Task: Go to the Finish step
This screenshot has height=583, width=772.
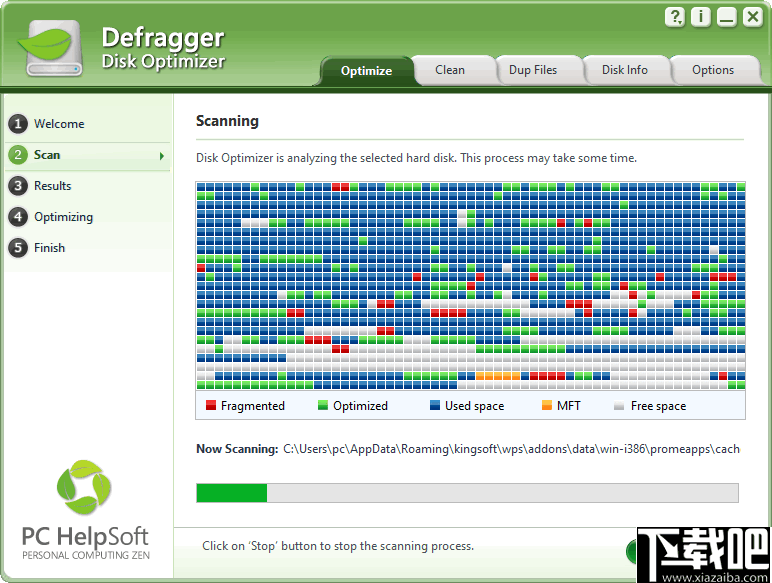Action: pos(49,248)
